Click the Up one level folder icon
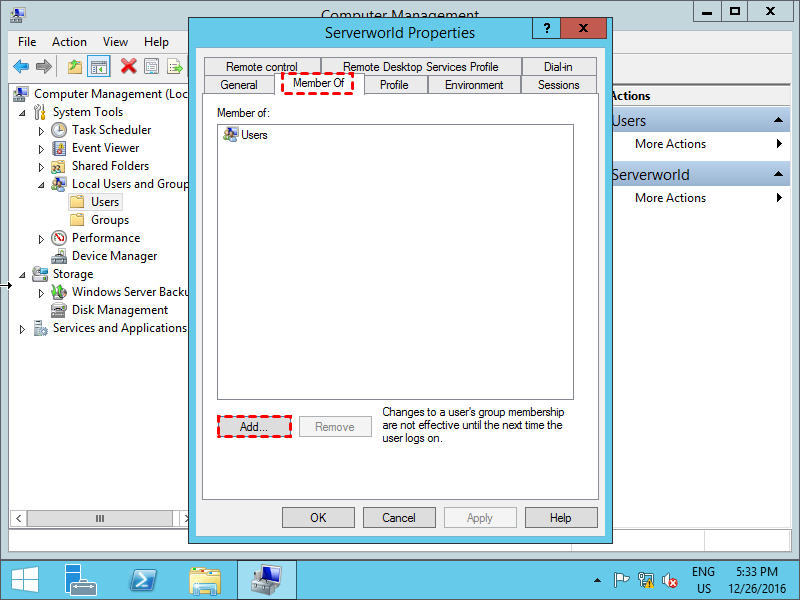This screenshot has width=800, height=600. [75, 66]
